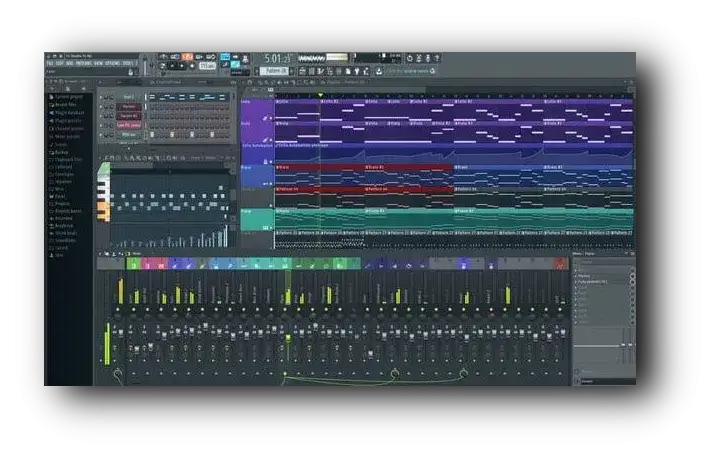Click the Cello channel button in channel rack
The image size is (716, 458).
coord(128,97)
